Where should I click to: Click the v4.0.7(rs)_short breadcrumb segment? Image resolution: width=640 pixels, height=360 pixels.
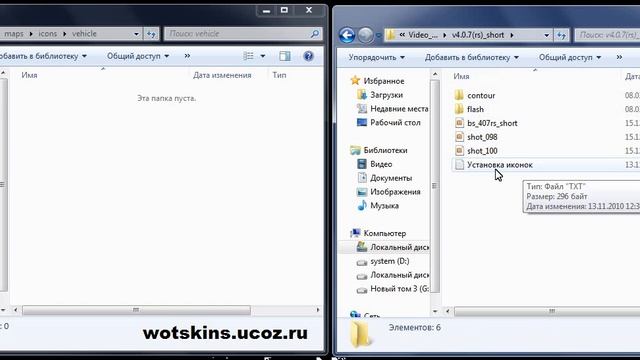(x=478, y=35)
